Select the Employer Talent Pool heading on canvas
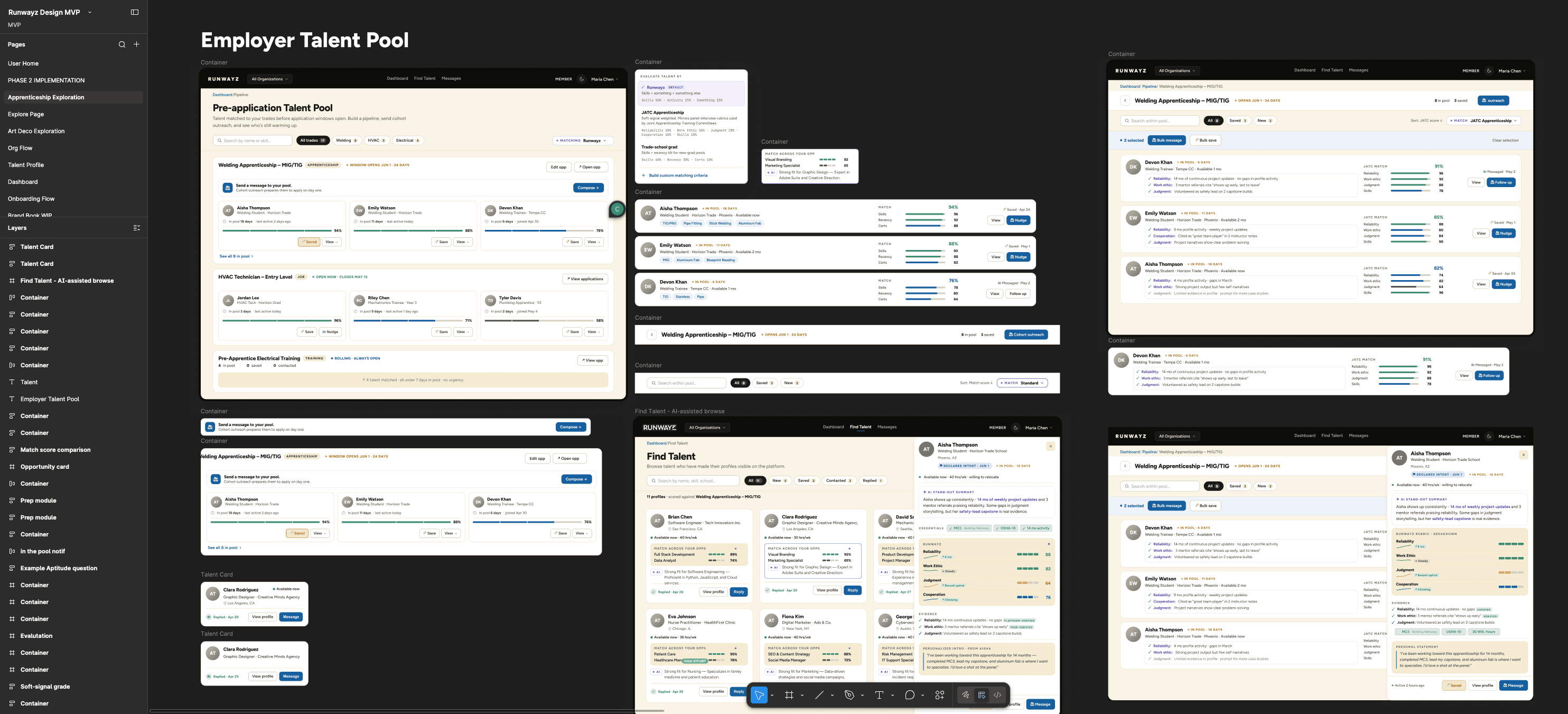 click(x=304, y=40)
